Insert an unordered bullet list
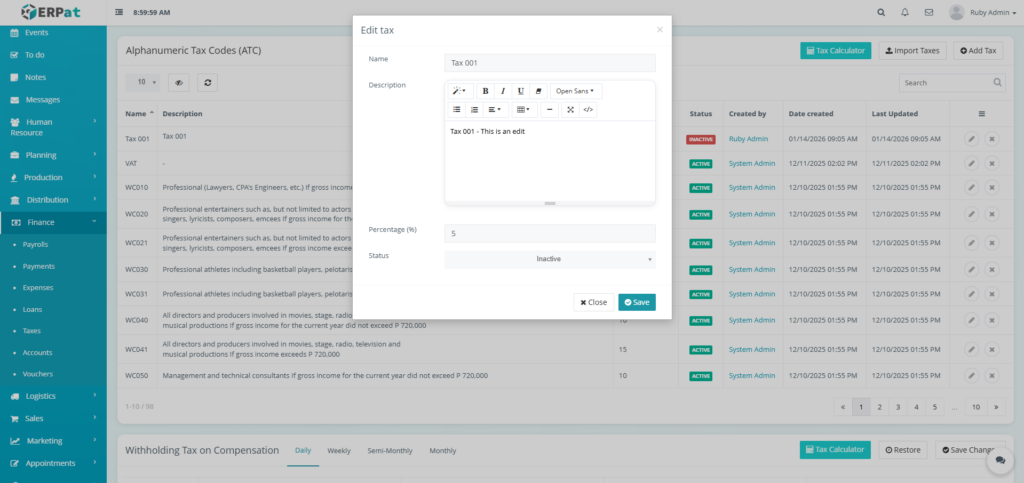The image size is (1024, 483). (457, 110)
